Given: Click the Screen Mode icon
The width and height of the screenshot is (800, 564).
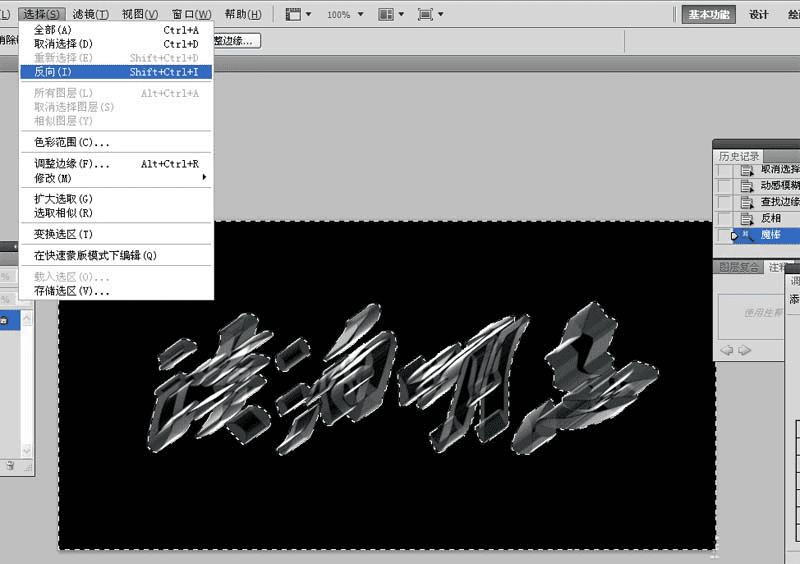Looking at the screenshot, I should [x=425, y=14].
